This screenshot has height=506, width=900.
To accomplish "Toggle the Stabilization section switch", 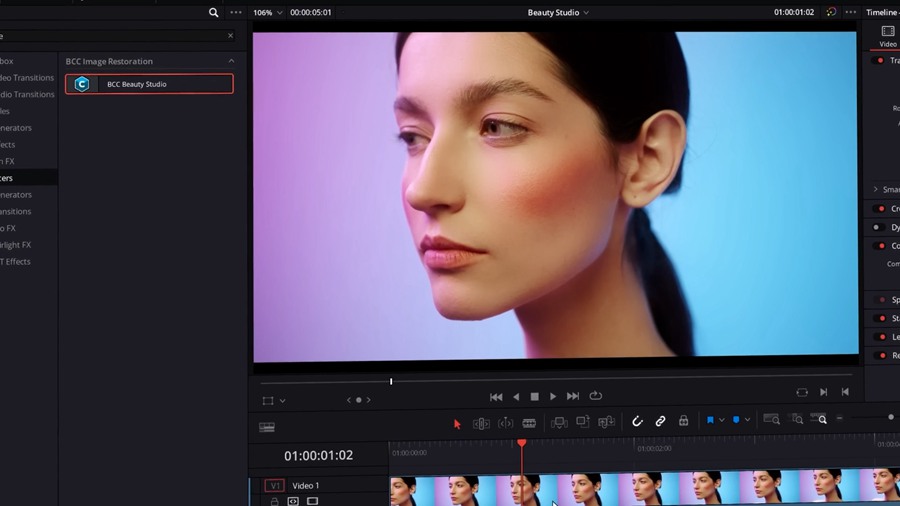I will 880,318.
